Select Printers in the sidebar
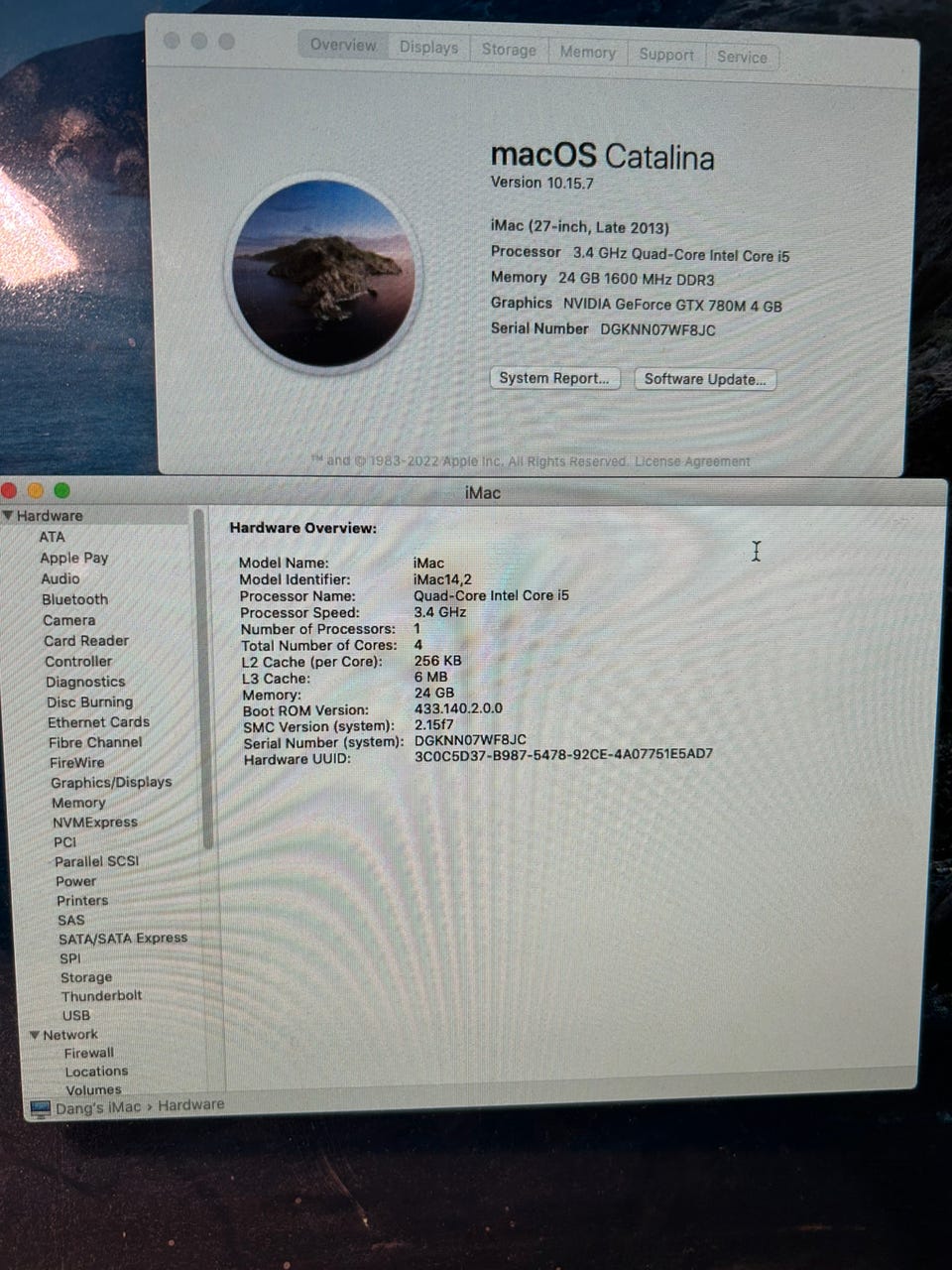This screenshot has width=952, height=1270. pyautogui.click(x=82, y=901)
